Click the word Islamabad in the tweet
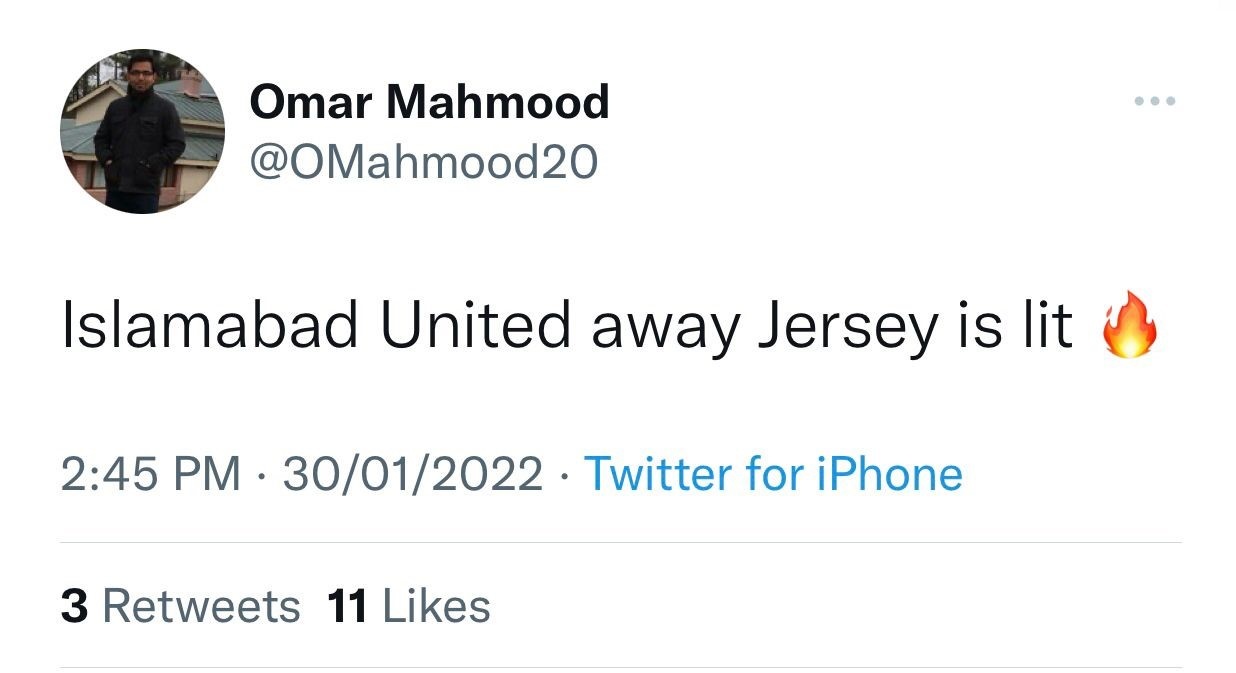The width and height of the screenshot is (1236, 673). click(210, 327)
